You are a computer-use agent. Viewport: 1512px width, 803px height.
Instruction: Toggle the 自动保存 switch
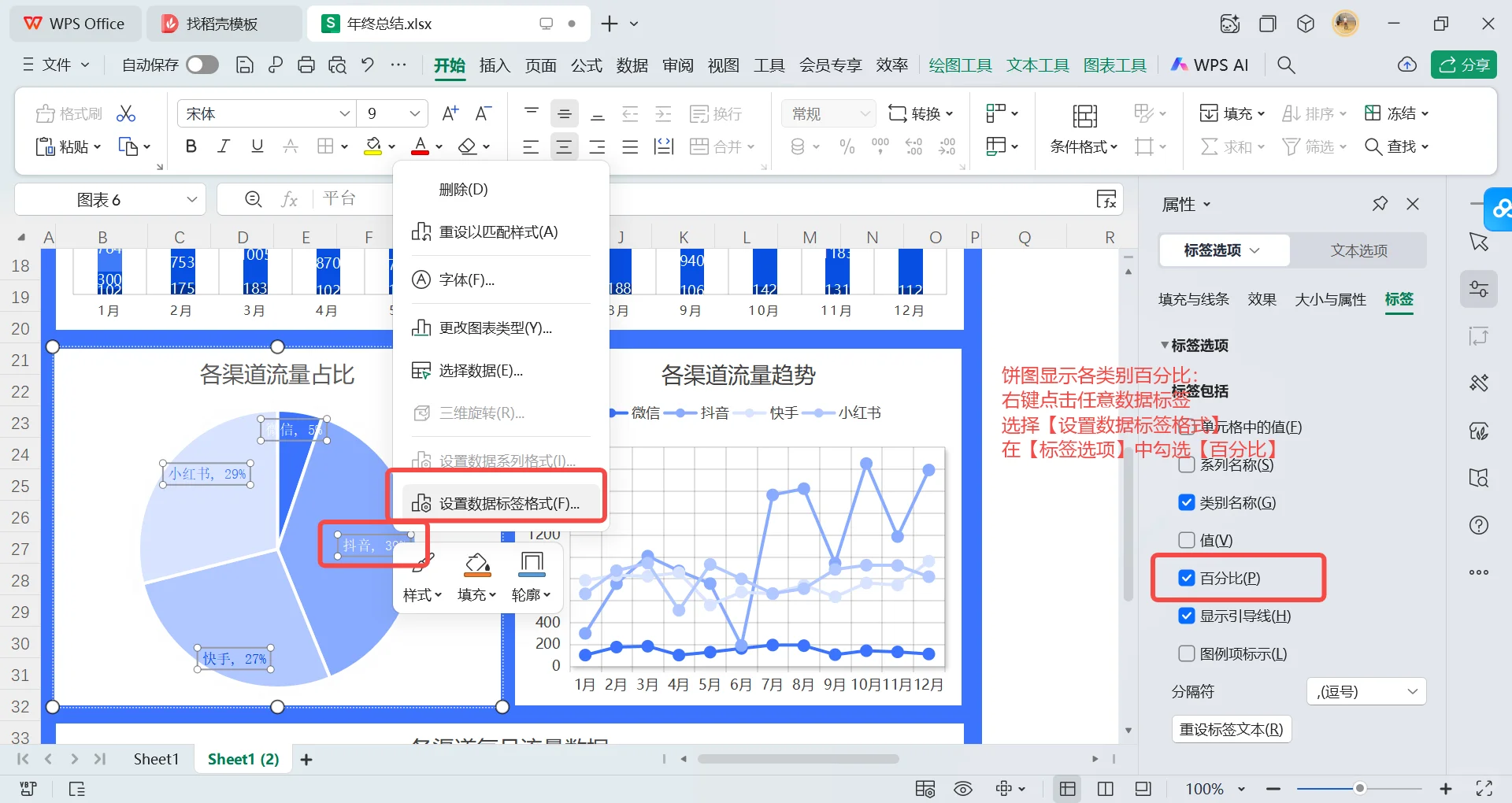202,65
